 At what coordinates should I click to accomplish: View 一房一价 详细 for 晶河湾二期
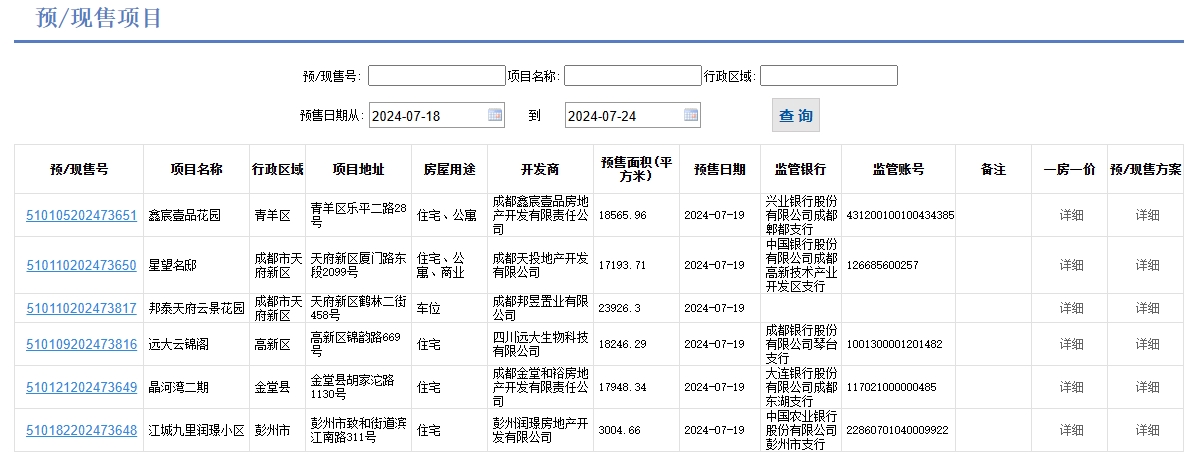pyautogui.click(x=1071, y=388)
